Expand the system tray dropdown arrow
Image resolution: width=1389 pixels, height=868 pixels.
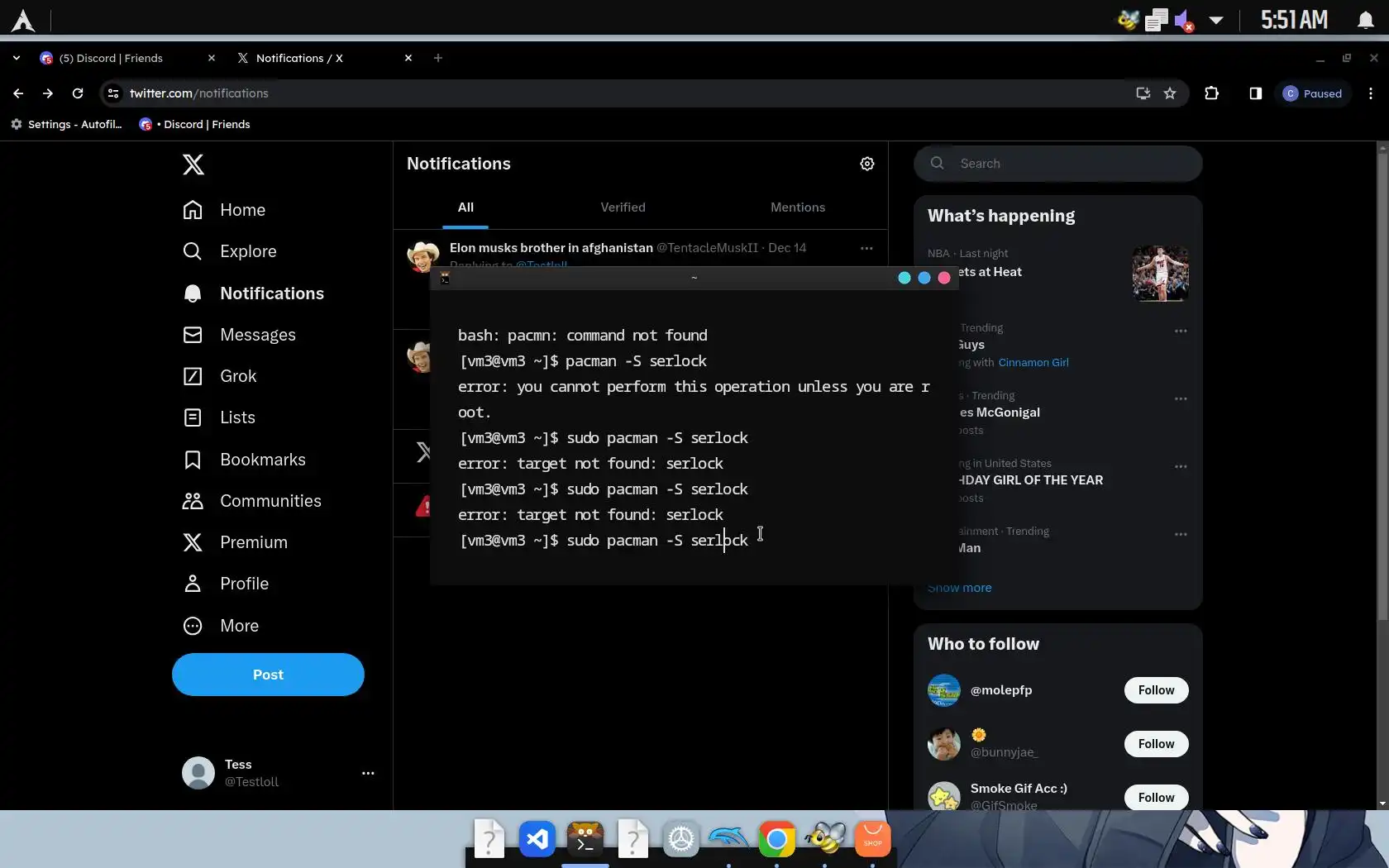click(1216, 20)
